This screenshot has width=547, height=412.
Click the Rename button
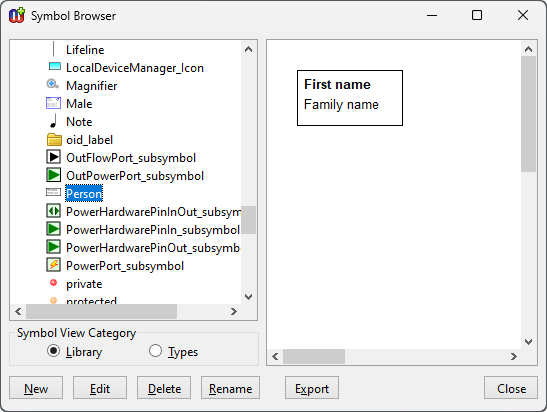point(230,388)
